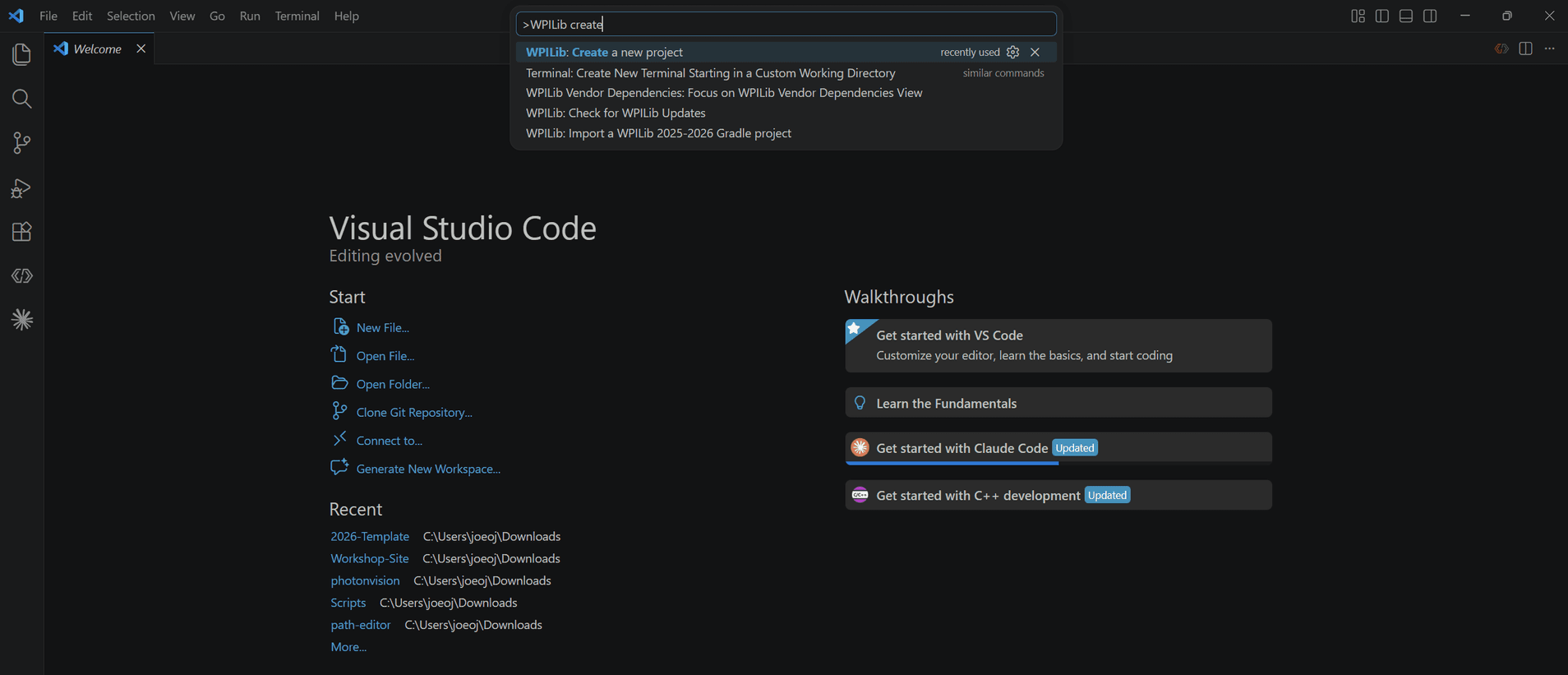
Task: Click Generate New Workspace... link
Action: tap(428, 469)
